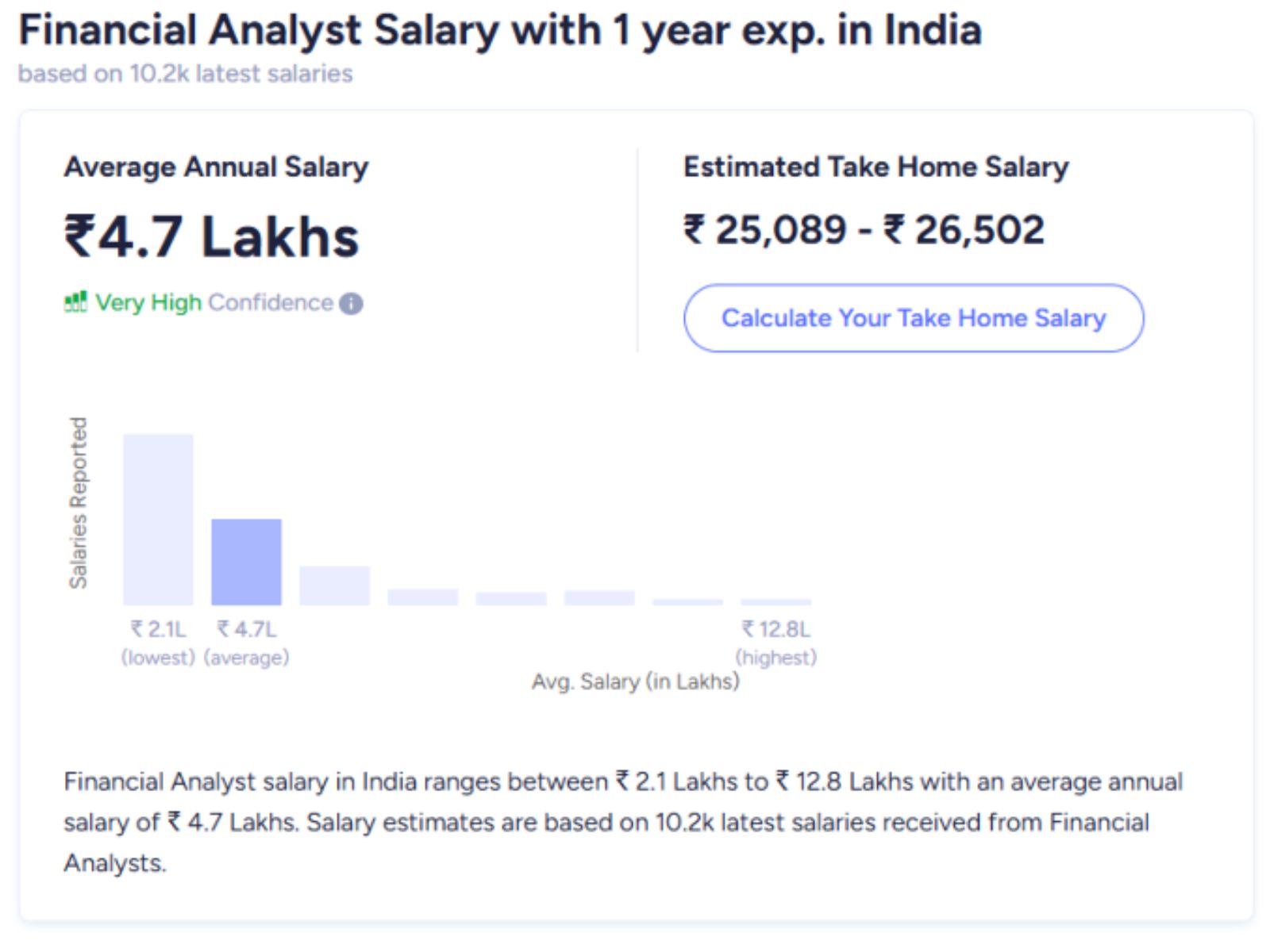The image size is (1270, 952).
Task: Select the tallest histogram bar above ₹2.1L
Action: [x=158, y=520]
